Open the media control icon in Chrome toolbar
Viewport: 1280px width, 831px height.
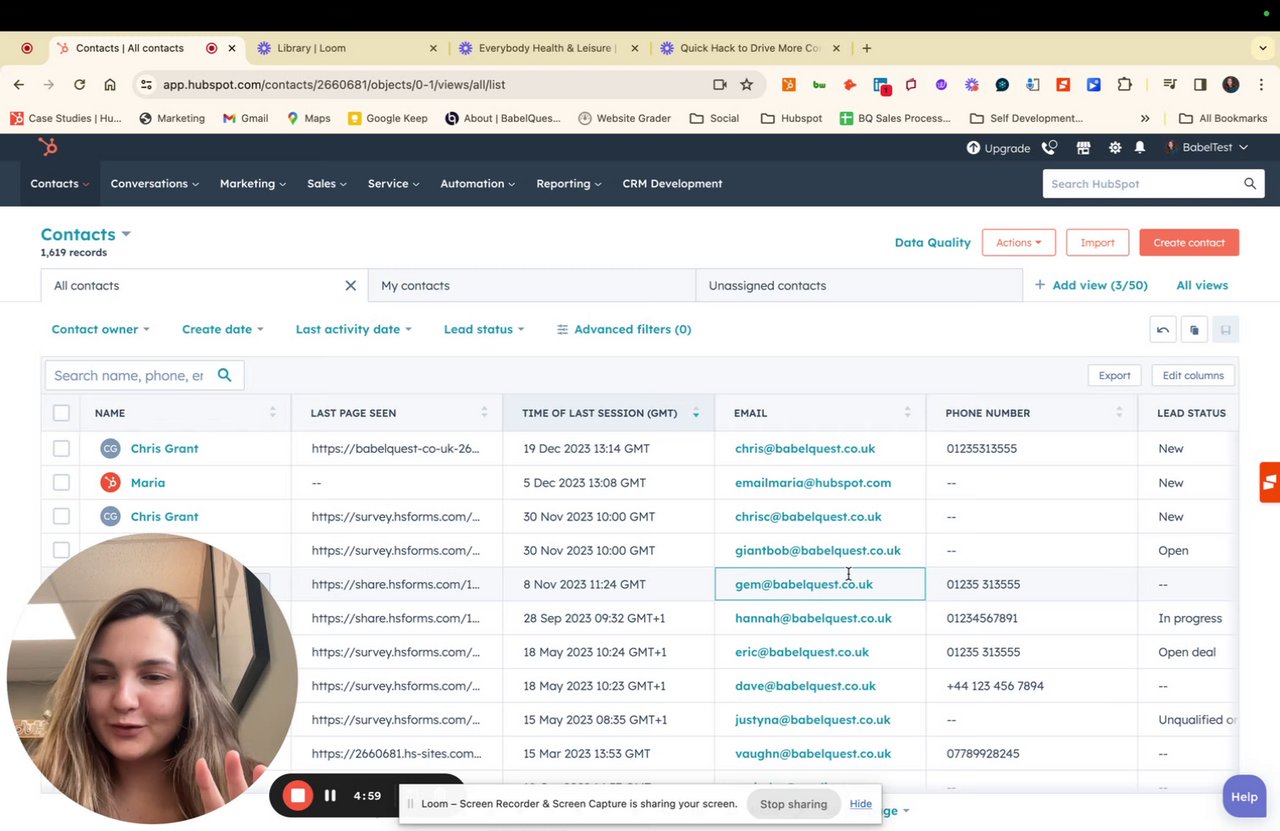click(1169, 85)
